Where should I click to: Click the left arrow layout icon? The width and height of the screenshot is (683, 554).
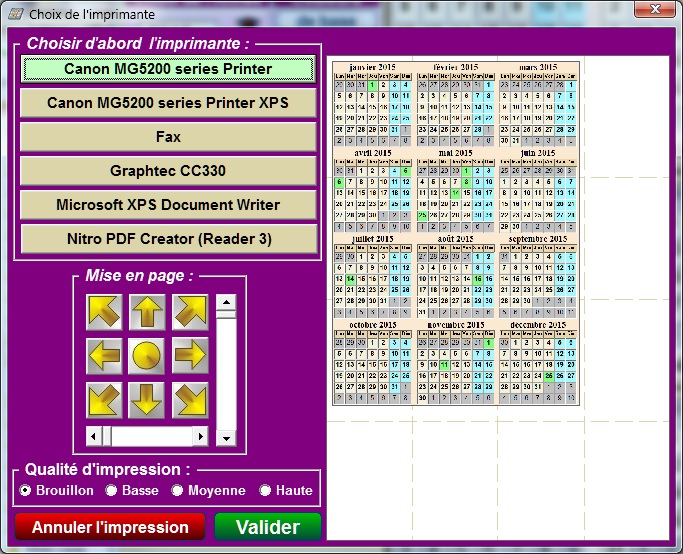(103, 356)
